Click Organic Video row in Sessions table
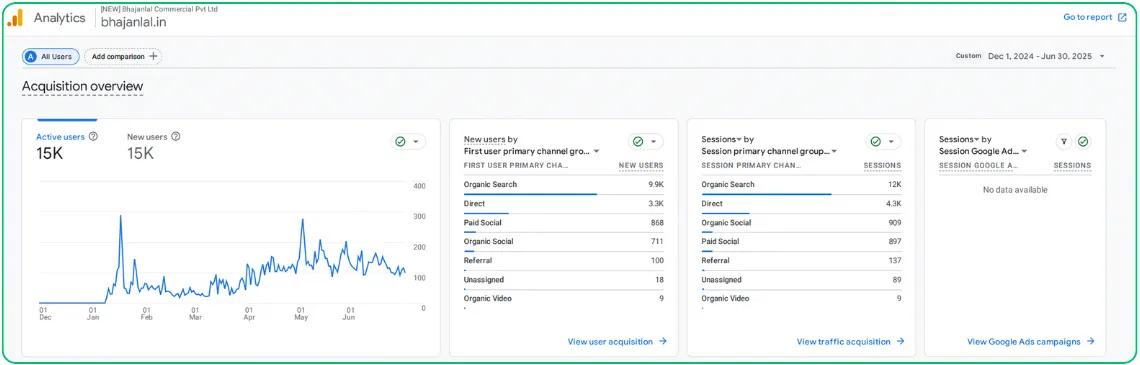Screen dimensions: 1140x365 pyautogui.click(x=801, y=299)
